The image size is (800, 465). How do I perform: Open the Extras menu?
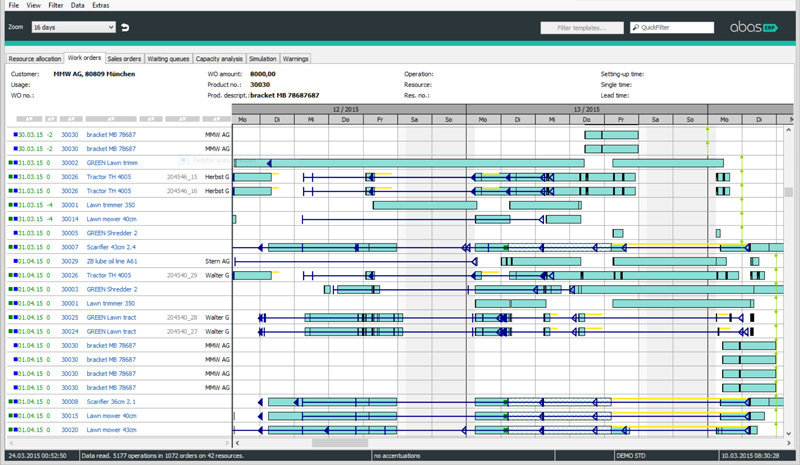point(101,5)
